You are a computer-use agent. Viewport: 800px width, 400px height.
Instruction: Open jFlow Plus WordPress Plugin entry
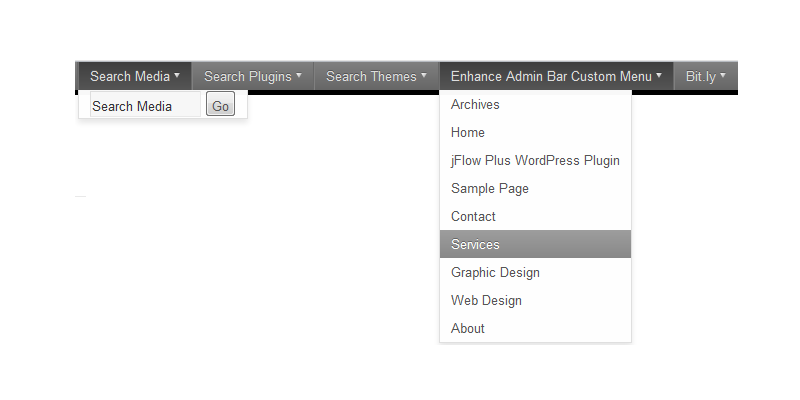[535, 160]
